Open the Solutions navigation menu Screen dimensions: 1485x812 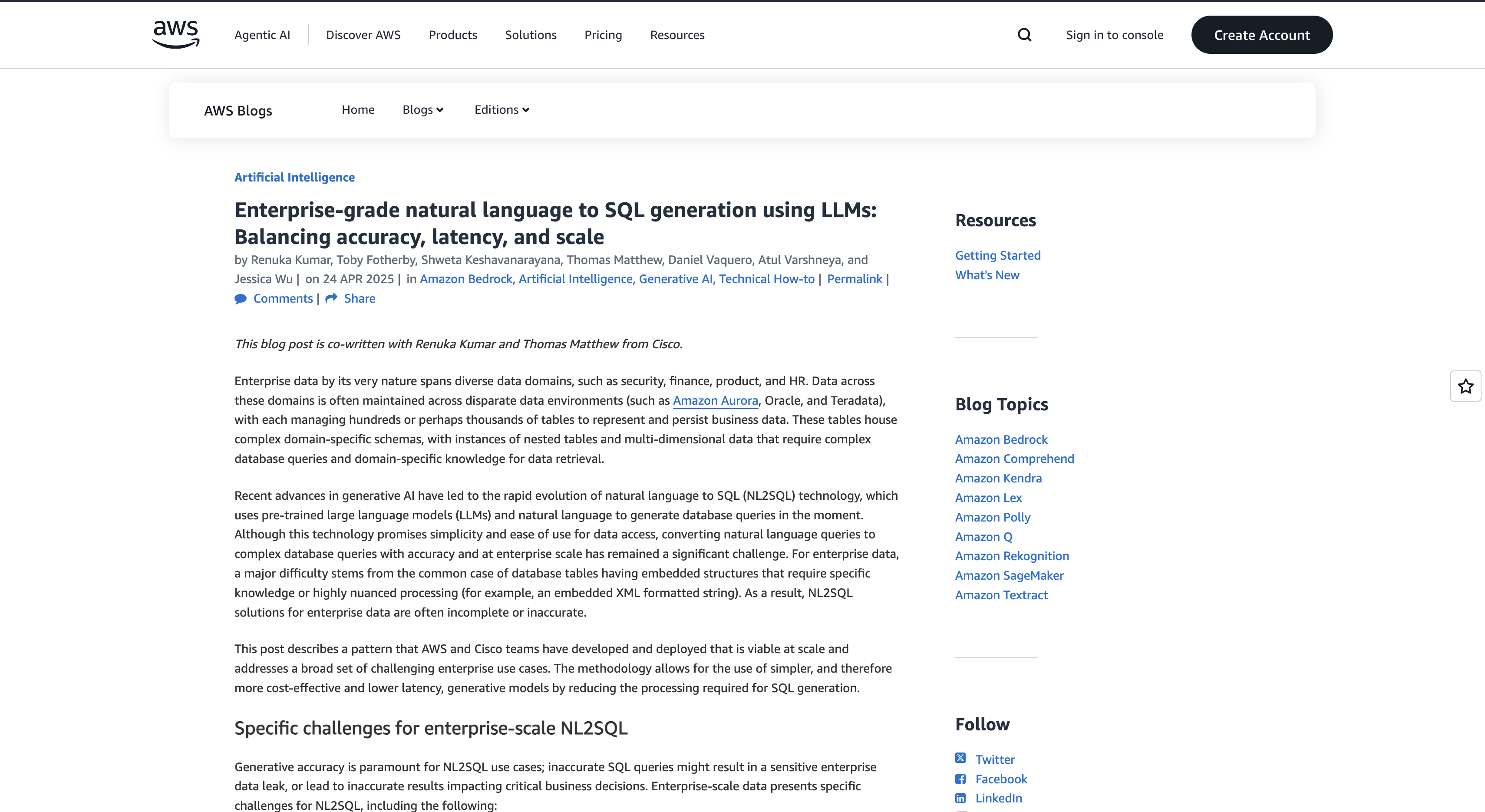[x=530, y=35]
